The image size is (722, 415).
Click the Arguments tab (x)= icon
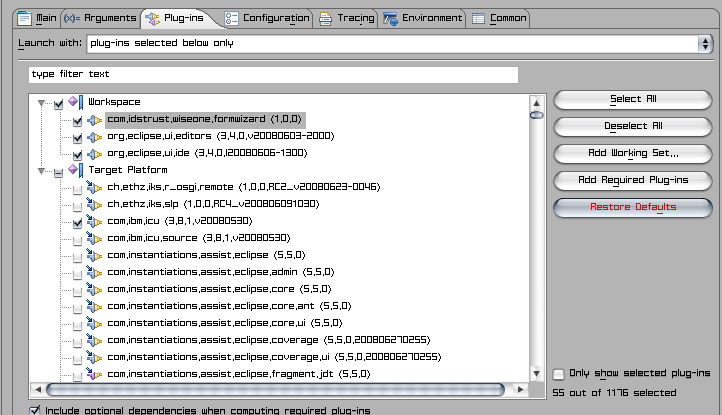(x=72, y=18)
